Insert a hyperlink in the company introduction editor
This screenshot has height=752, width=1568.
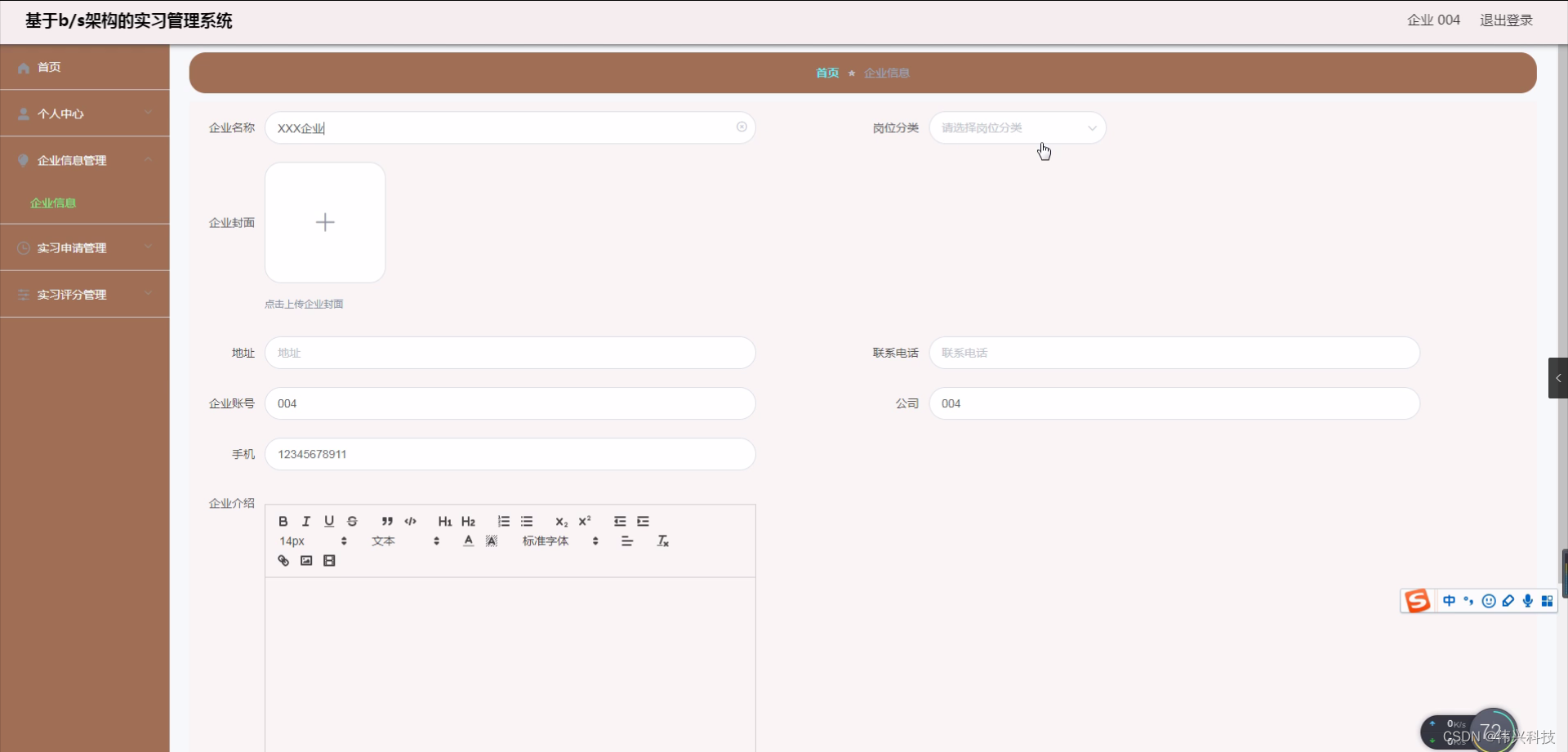point(283,560)
